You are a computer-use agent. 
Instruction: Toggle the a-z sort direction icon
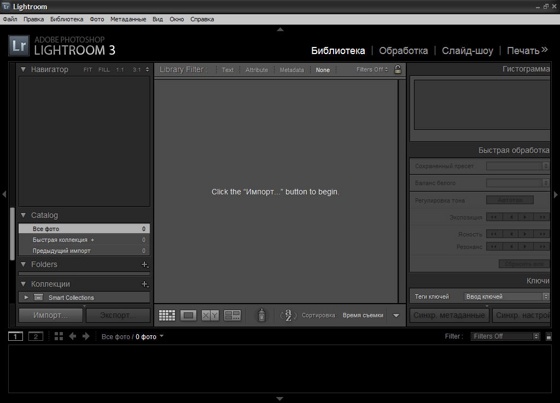288,315
